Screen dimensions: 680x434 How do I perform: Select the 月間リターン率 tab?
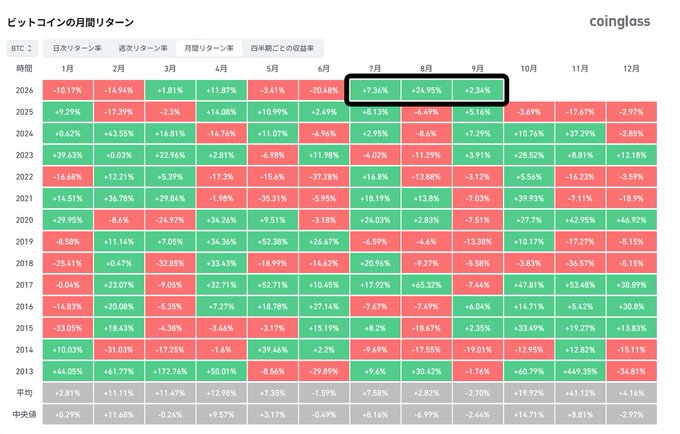[x=209, y=48]
